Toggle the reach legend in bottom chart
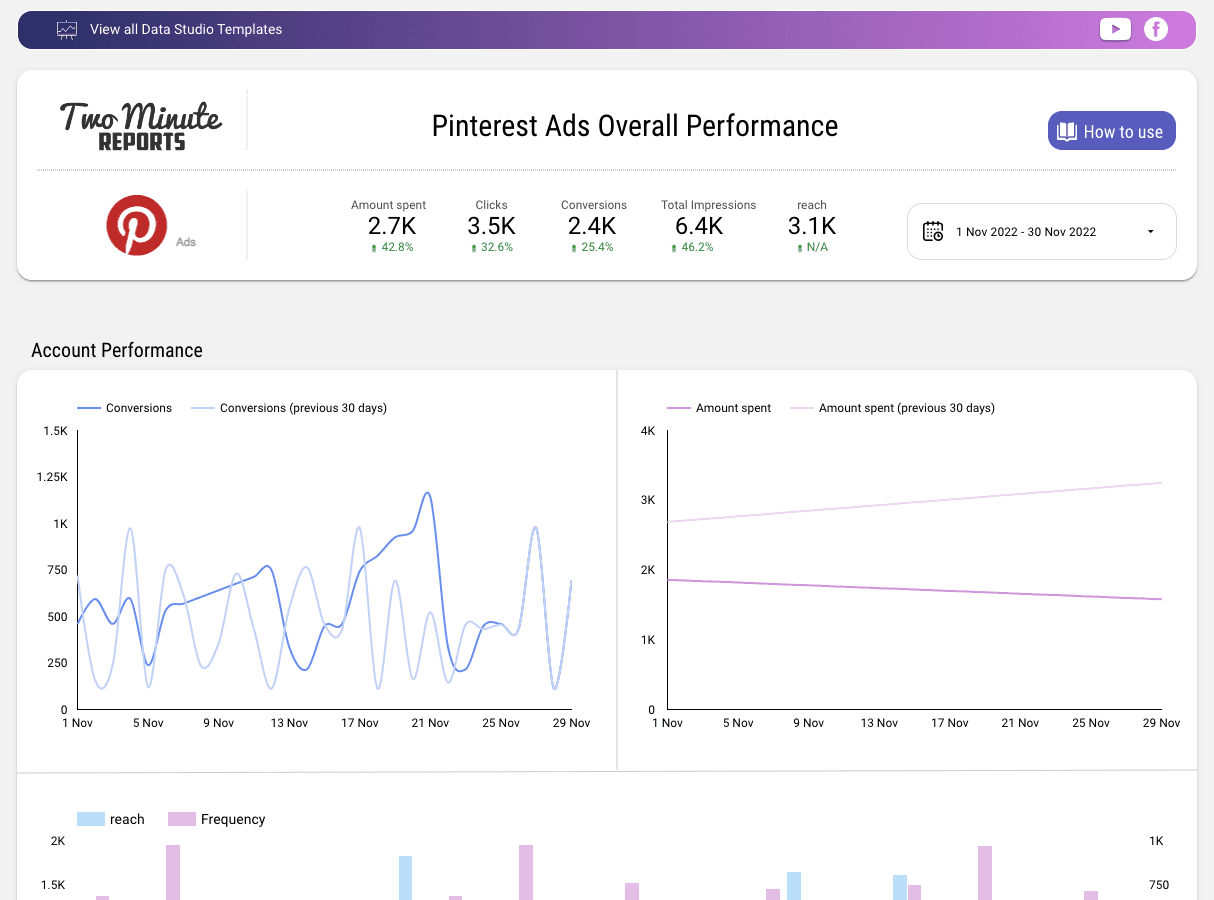The width and height of the screenshot is (1214, 900). click(x=111, y=819)
